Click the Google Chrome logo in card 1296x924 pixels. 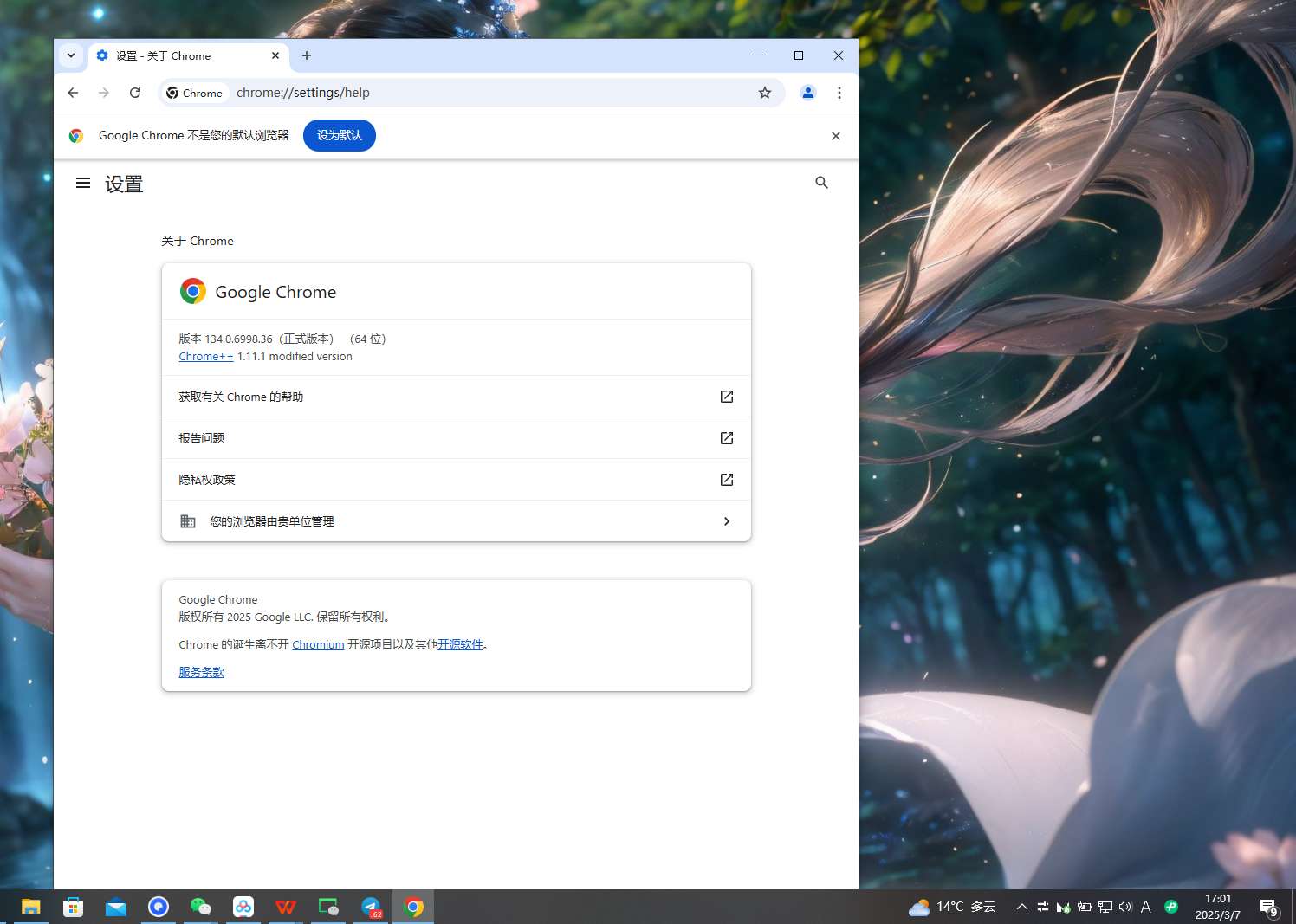pos(193,291)
